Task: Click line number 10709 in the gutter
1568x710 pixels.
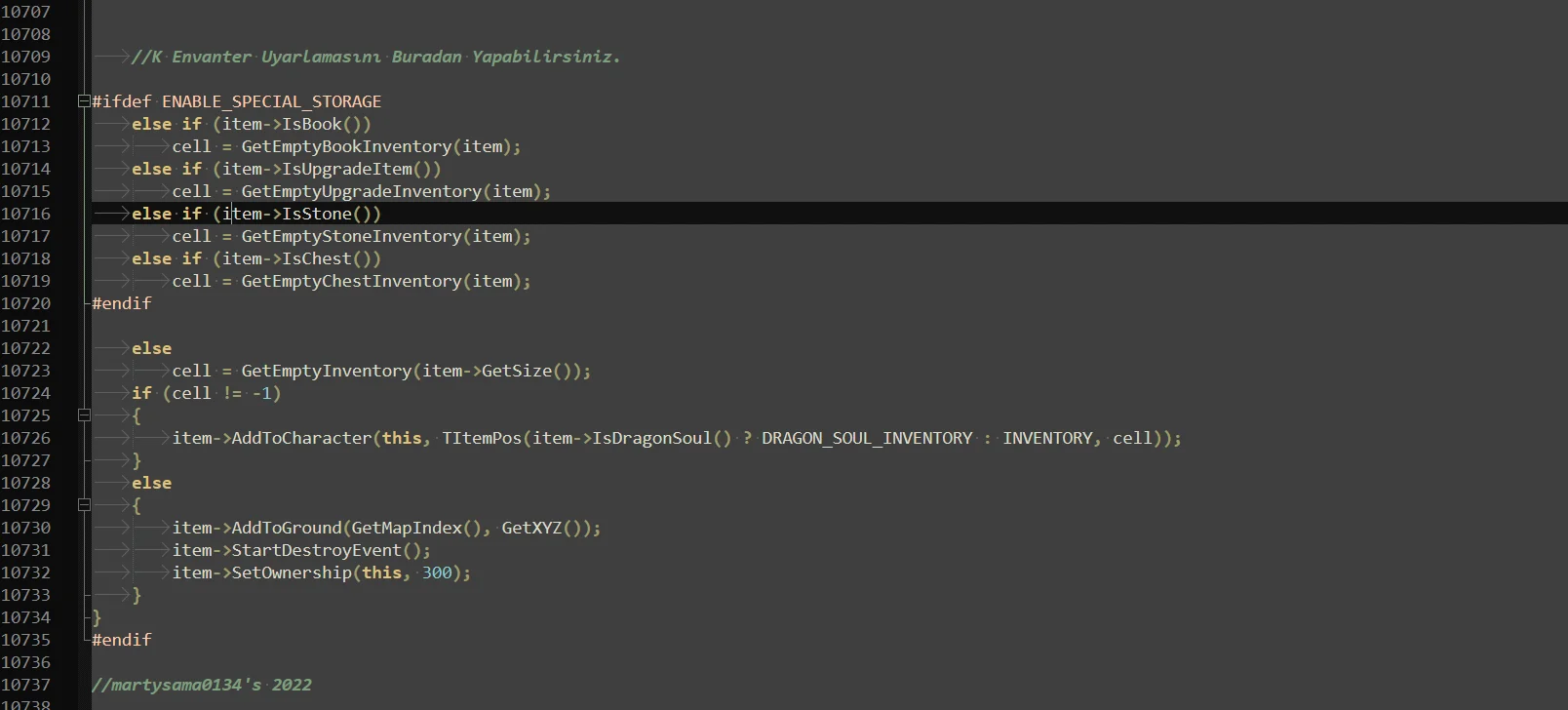Action: click(26, 57)
